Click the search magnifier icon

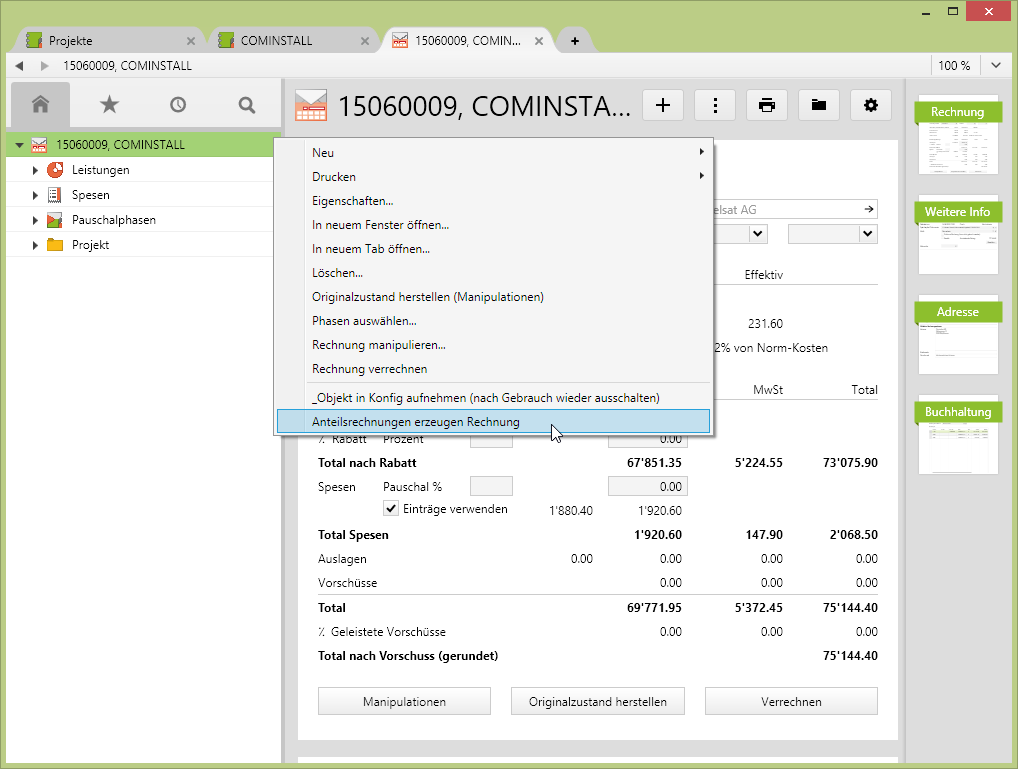tap(247, 105)
